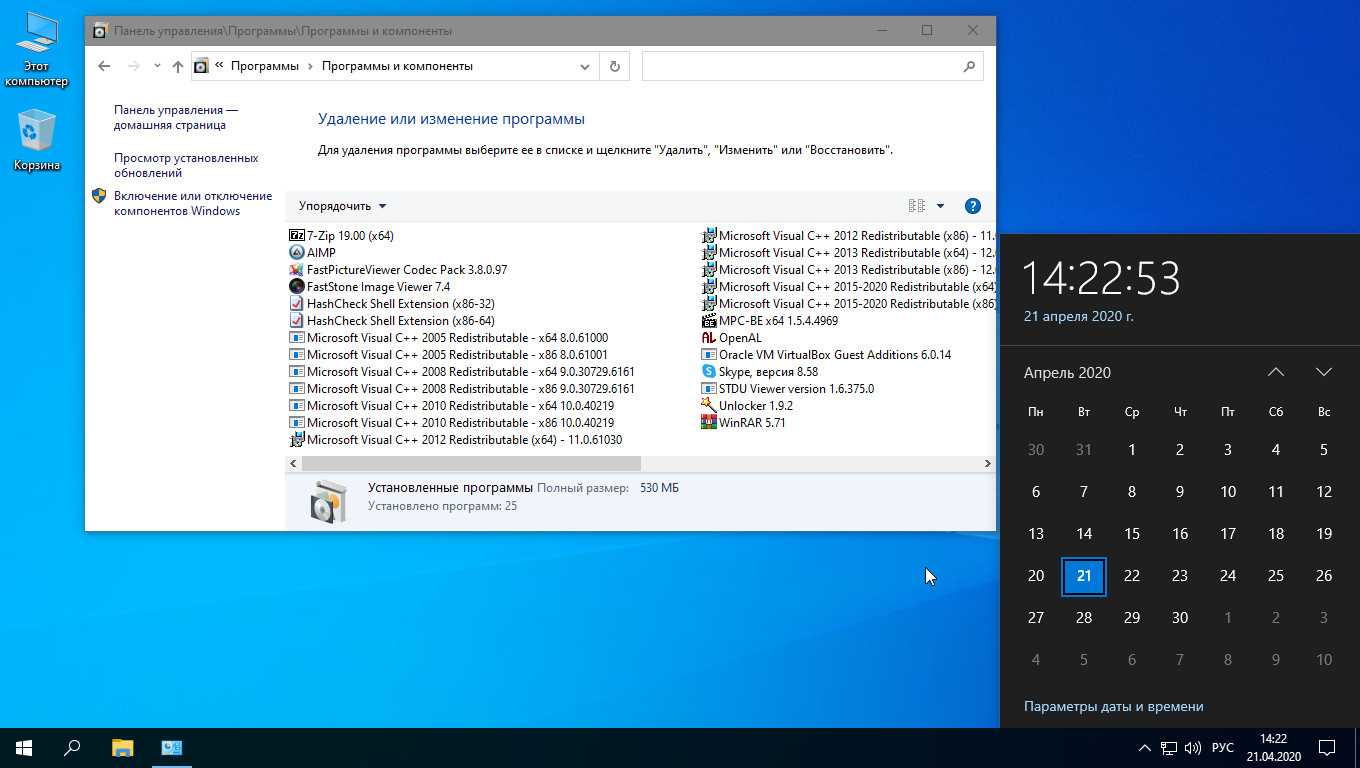Select the WinRAR 5.71 program icon
The width and height of the screenshot is (1360, 768).
(x=711, y=422)
